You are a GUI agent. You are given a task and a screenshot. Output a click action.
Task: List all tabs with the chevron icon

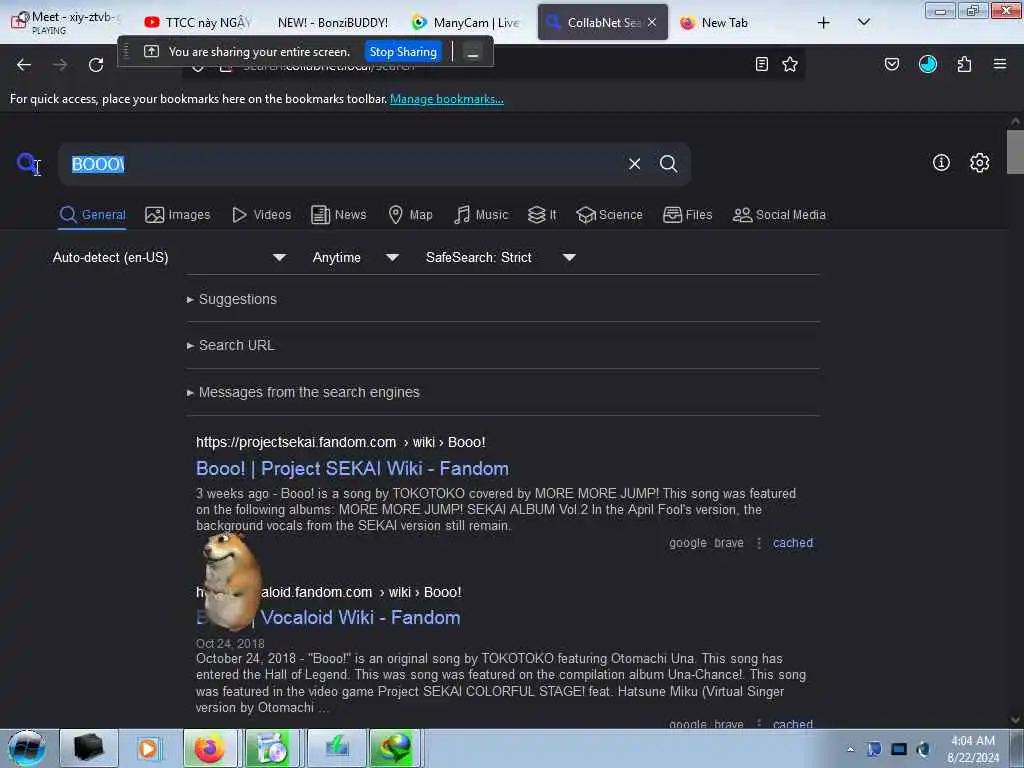tap(864, 22)
